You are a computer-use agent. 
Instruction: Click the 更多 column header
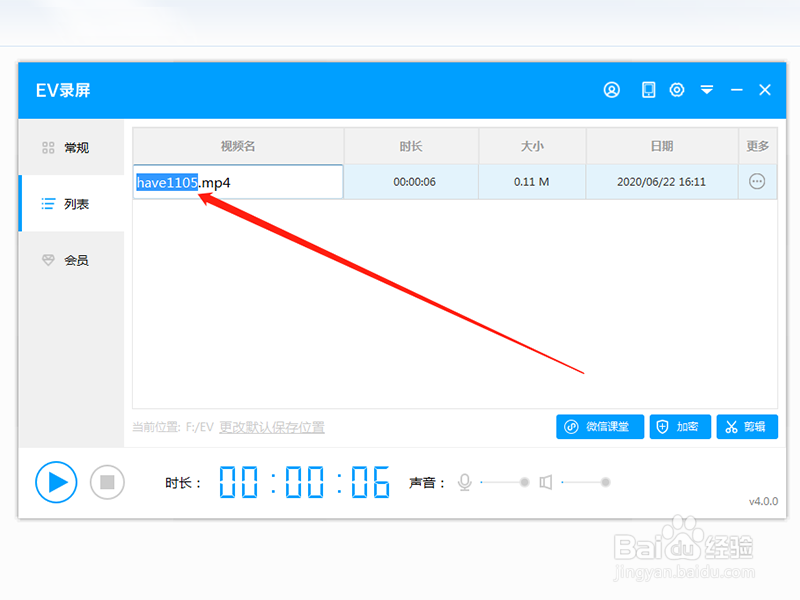[x=758, y=146]
